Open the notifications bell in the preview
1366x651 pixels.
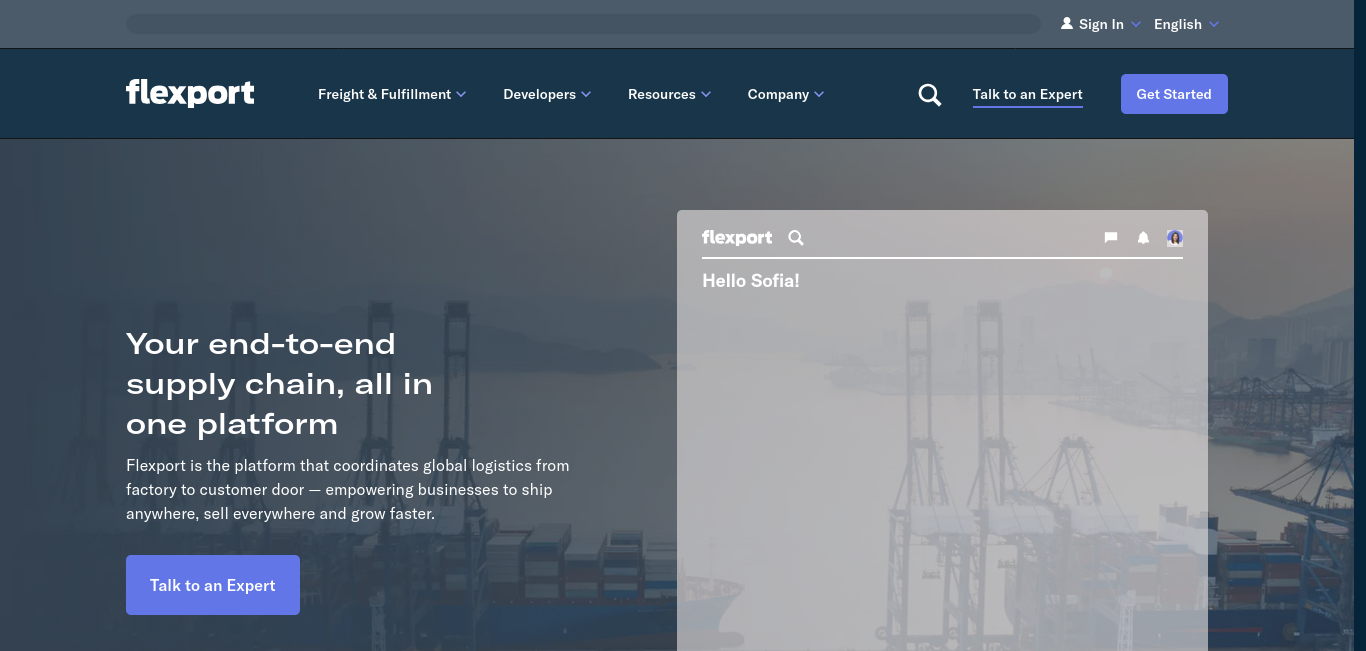click(x=1143, y=238)
